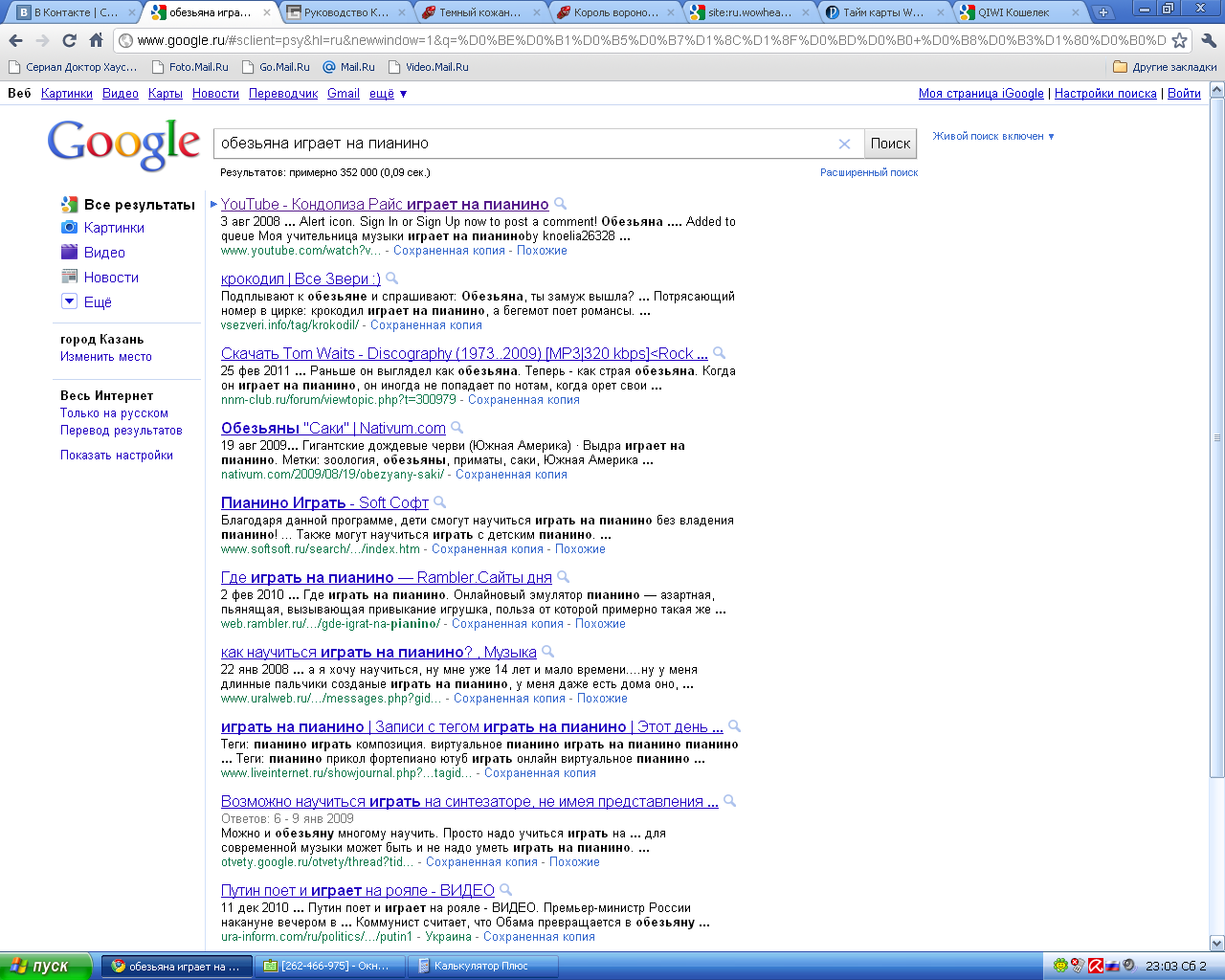The width and height of the screenshot is (1225, 980).
Task: Close the обезьяна игра... browser tab
Action: (266, 12)
